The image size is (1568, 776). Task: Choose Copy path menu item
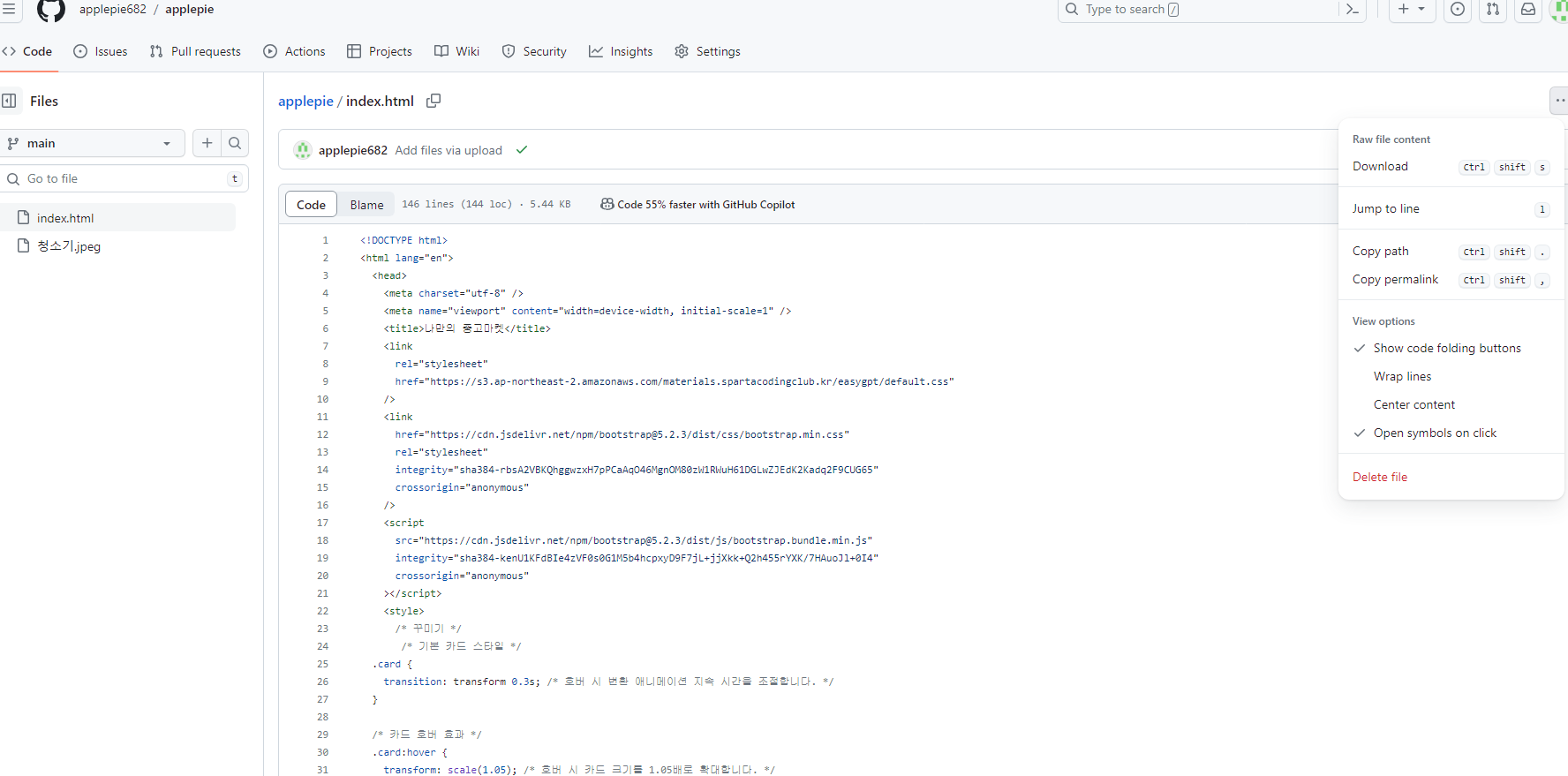pos(1451,251)
